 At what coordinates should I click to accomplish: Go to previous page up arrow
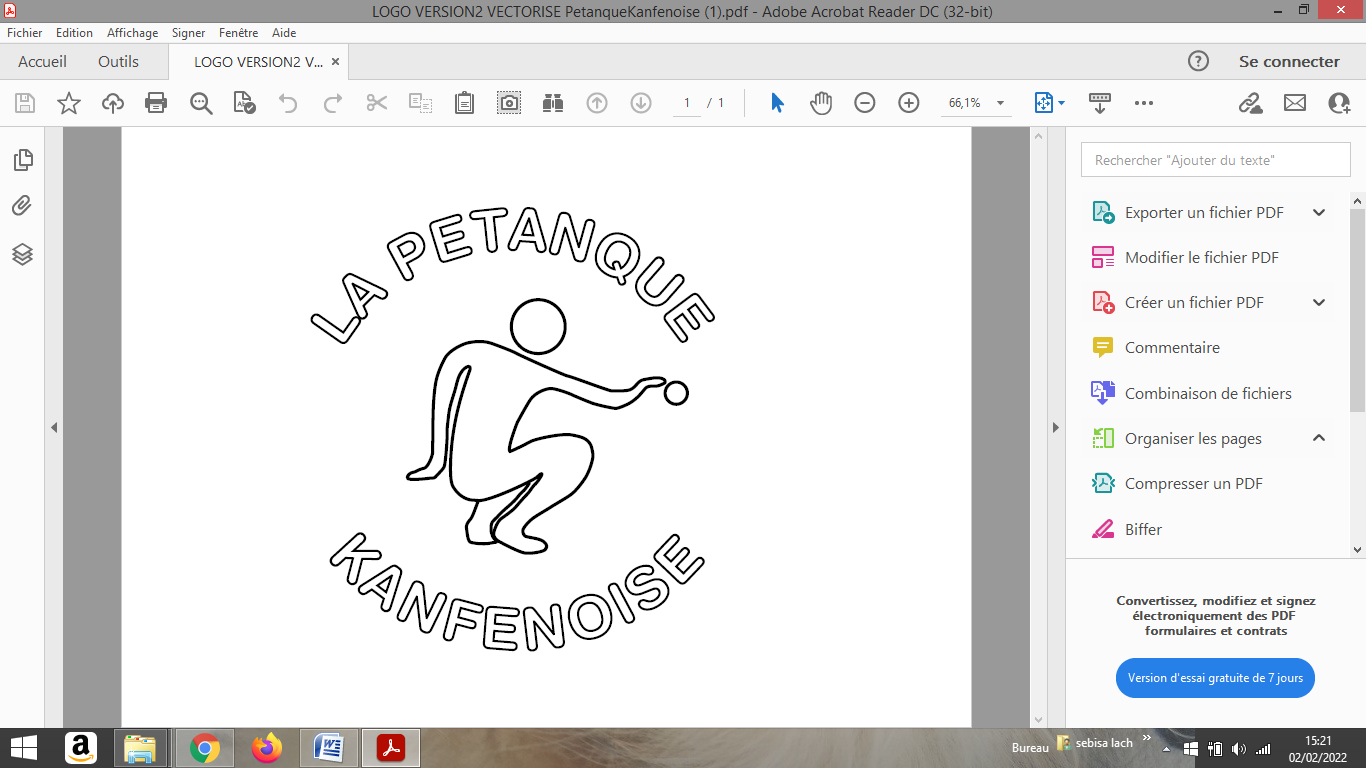click(597, 103)
